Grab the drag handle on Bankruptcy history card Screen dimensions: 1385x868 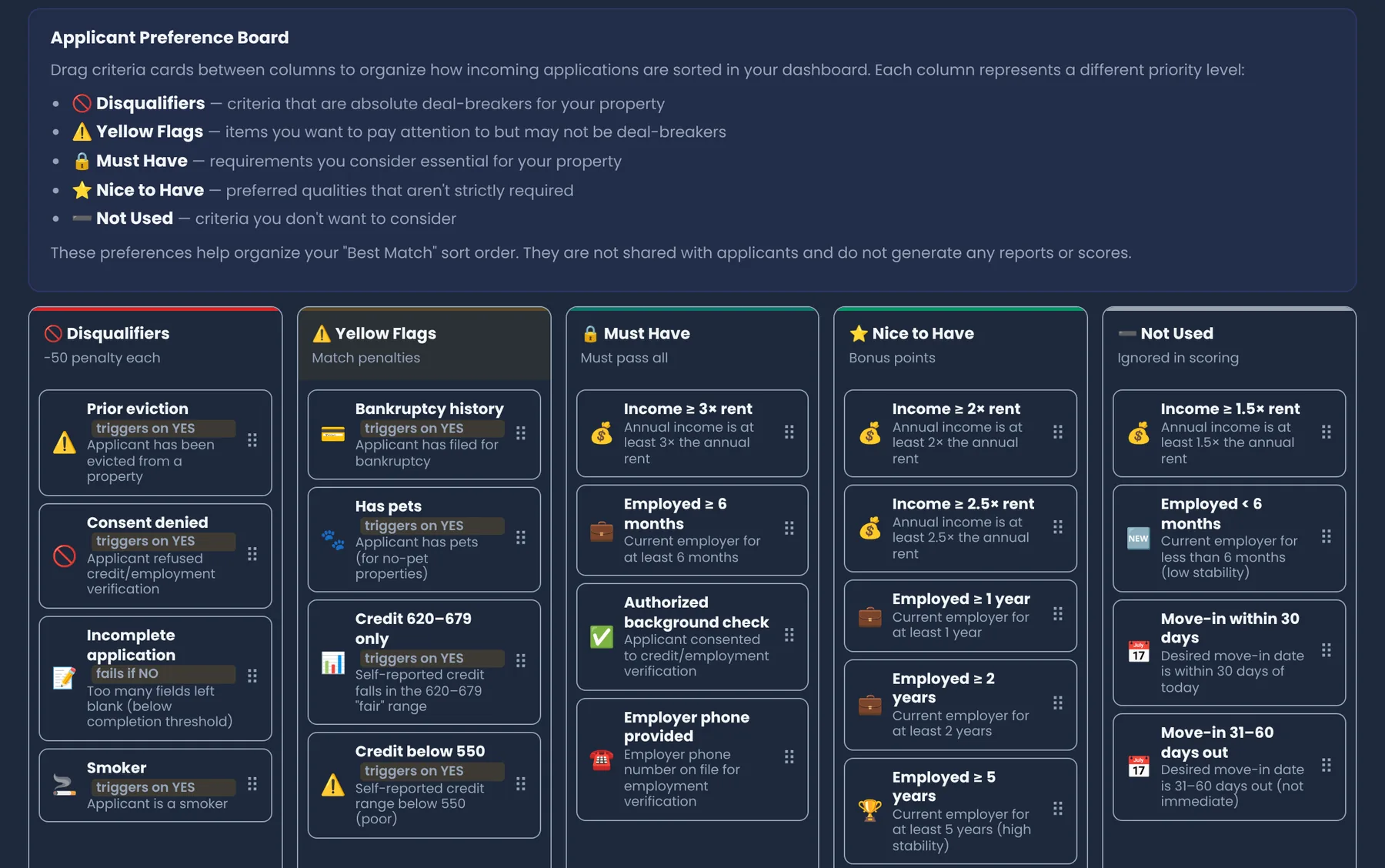click(521, 433)
